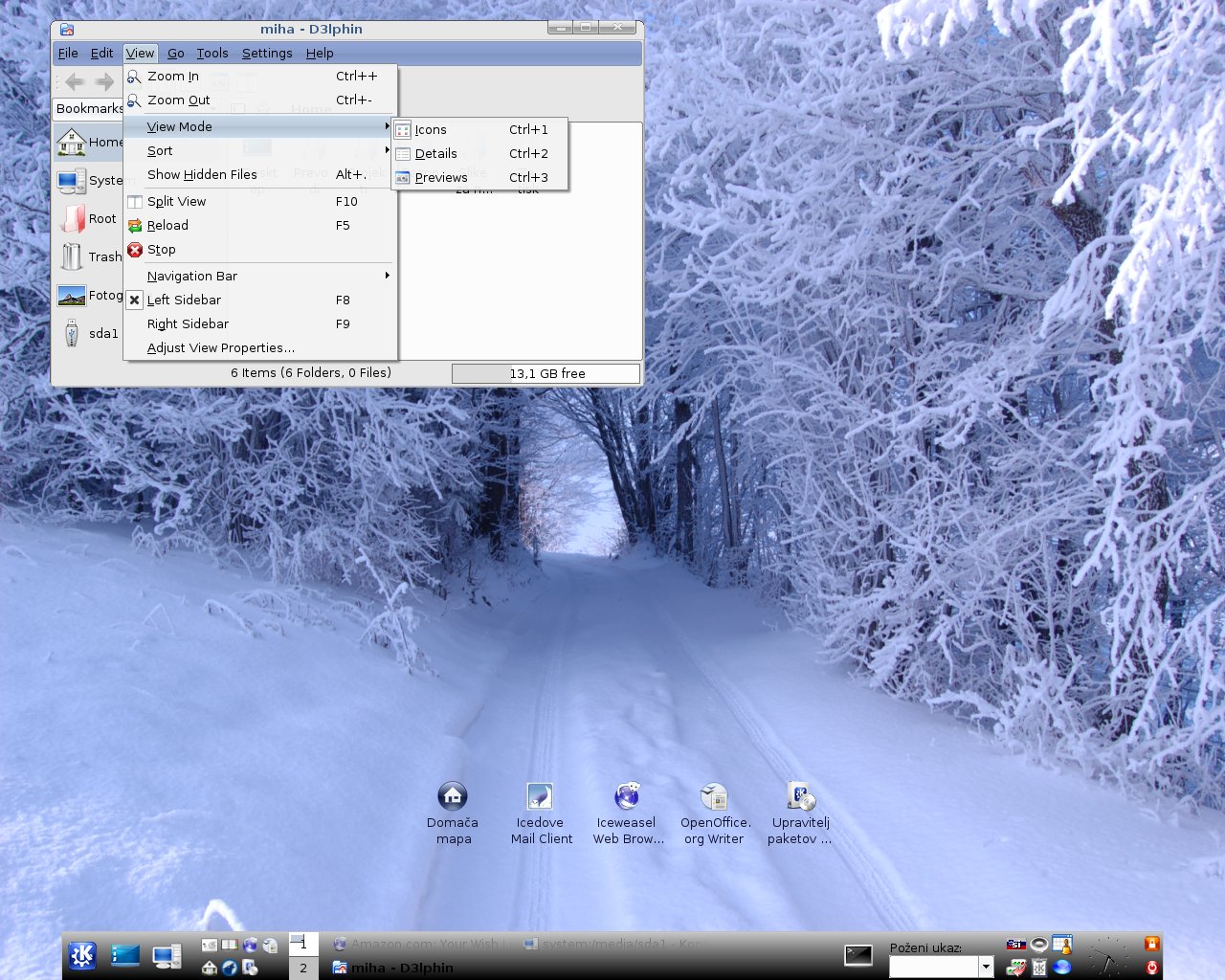Click the Previews view mode icon

pos(403,178)
